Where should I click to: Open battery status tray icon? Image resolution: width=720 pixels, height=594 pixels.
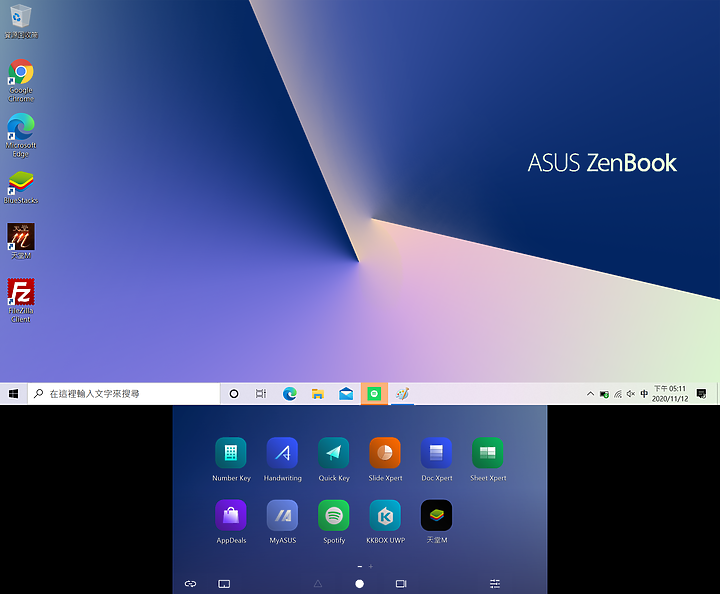click(x=604, y=394)
